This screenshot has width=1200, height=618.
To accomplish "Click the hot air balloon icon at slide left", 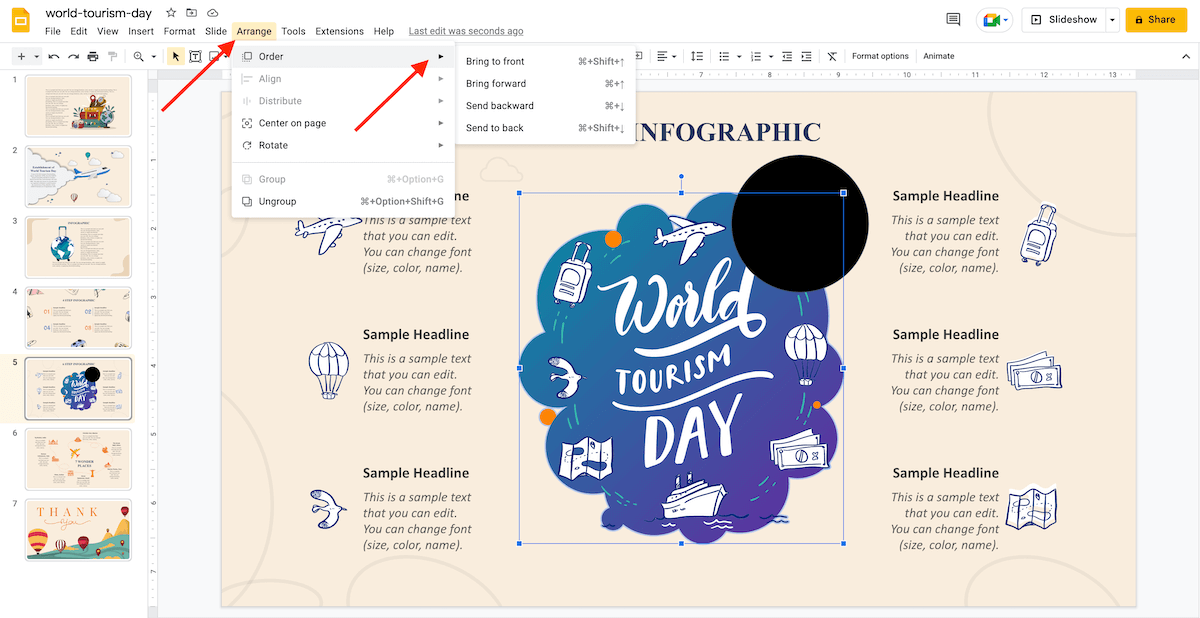I will [329, 370].
